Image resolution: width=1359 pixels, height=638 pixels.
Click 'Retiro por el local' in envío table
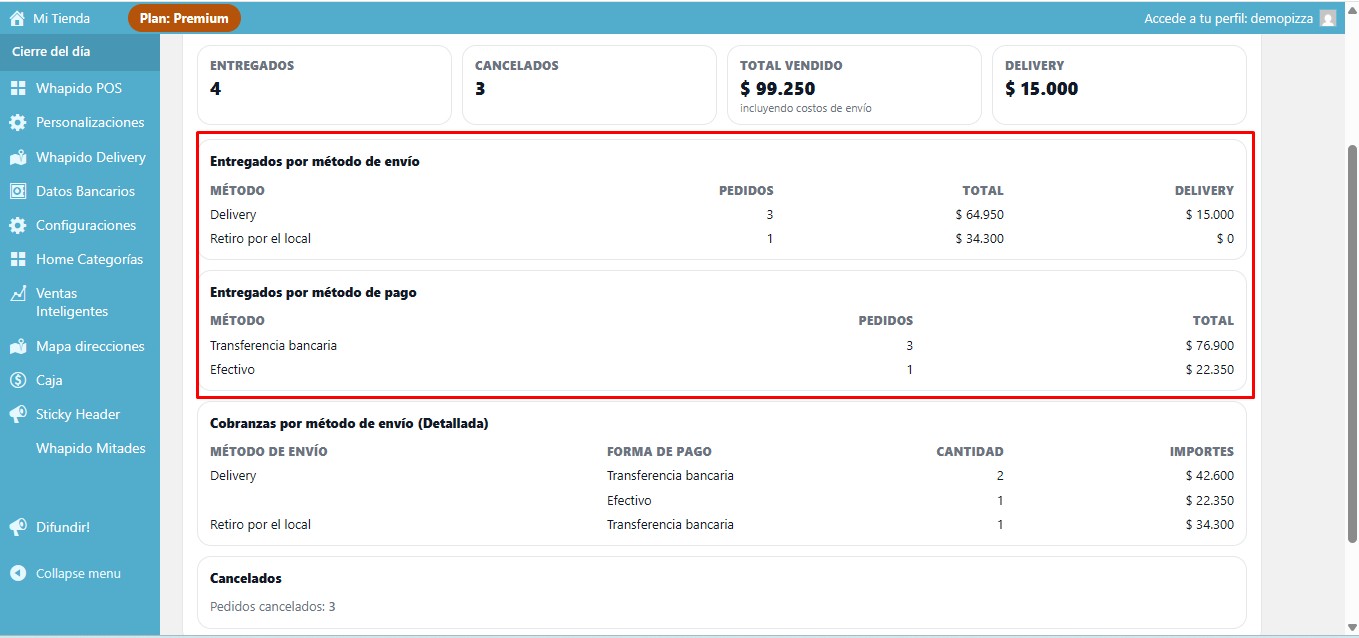[x=261, y=238]
